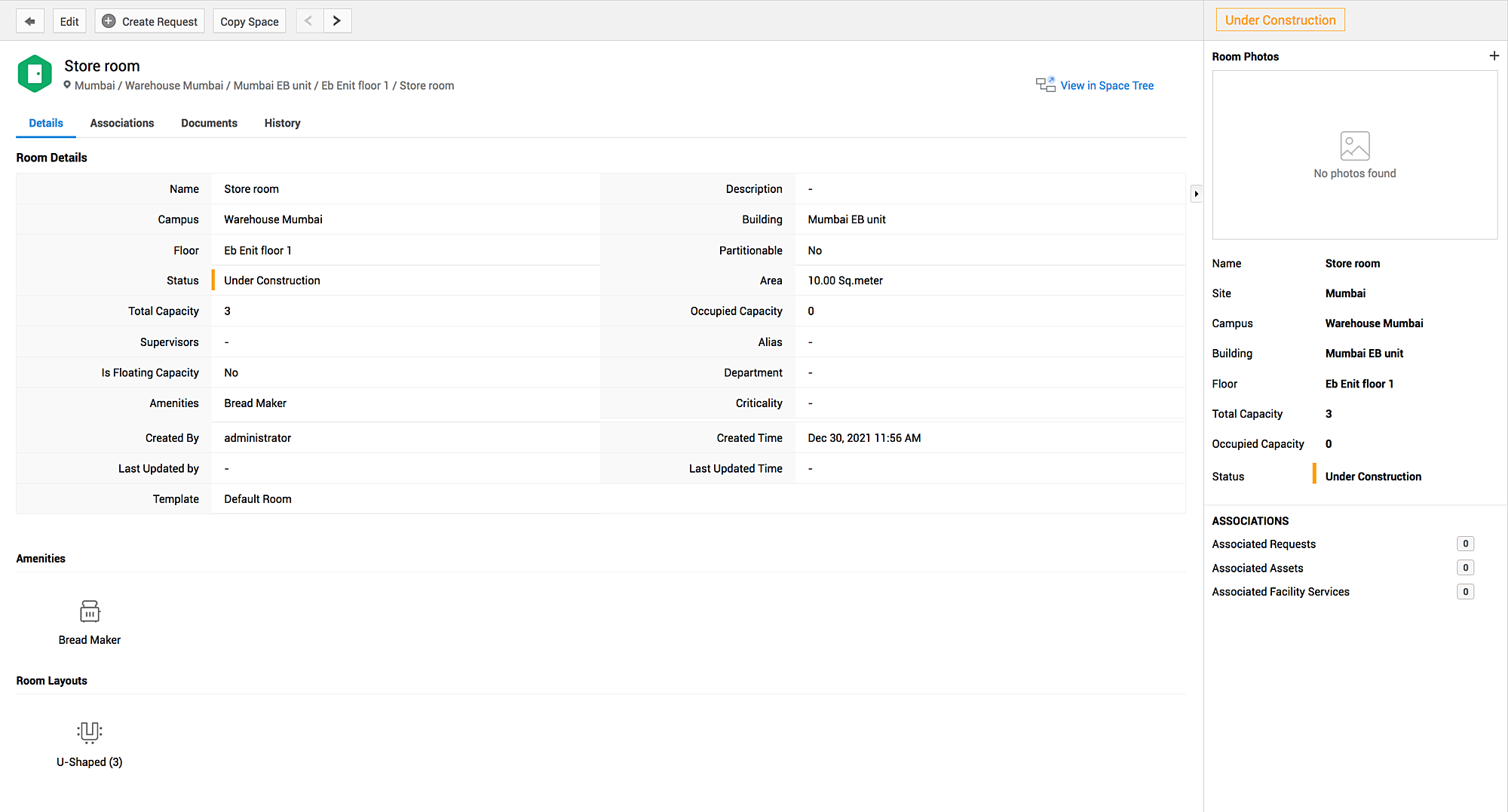Click Associated Requests count badge

1465,544
